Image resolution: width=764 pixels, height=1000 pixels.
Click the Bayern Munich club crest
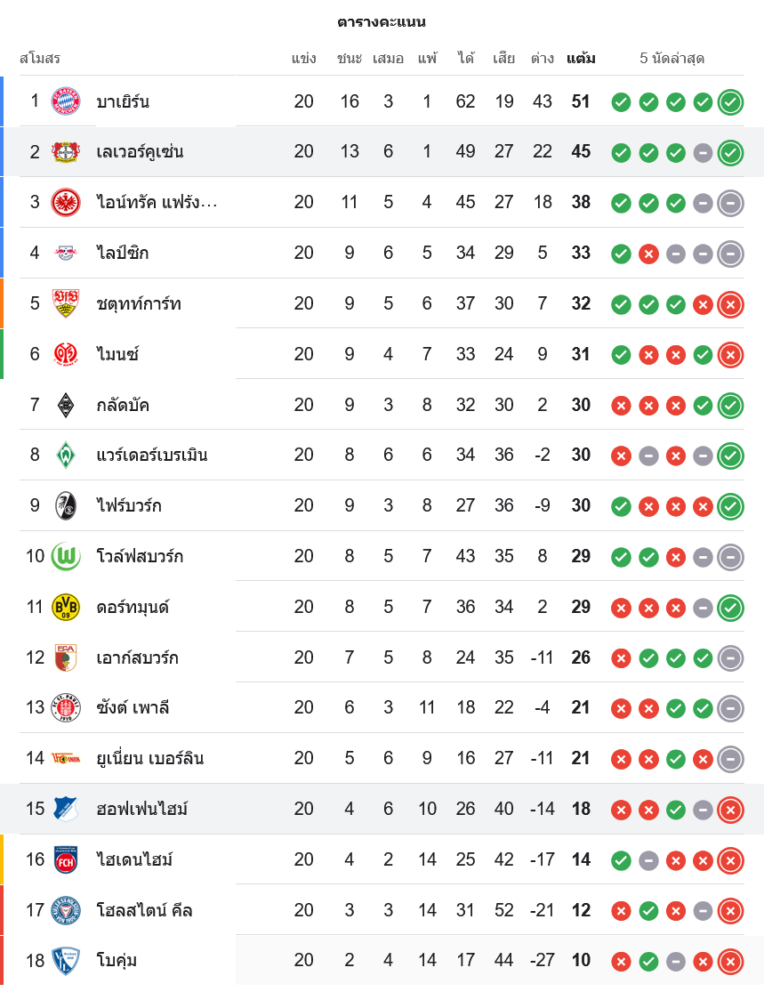(x=66, y=101)
